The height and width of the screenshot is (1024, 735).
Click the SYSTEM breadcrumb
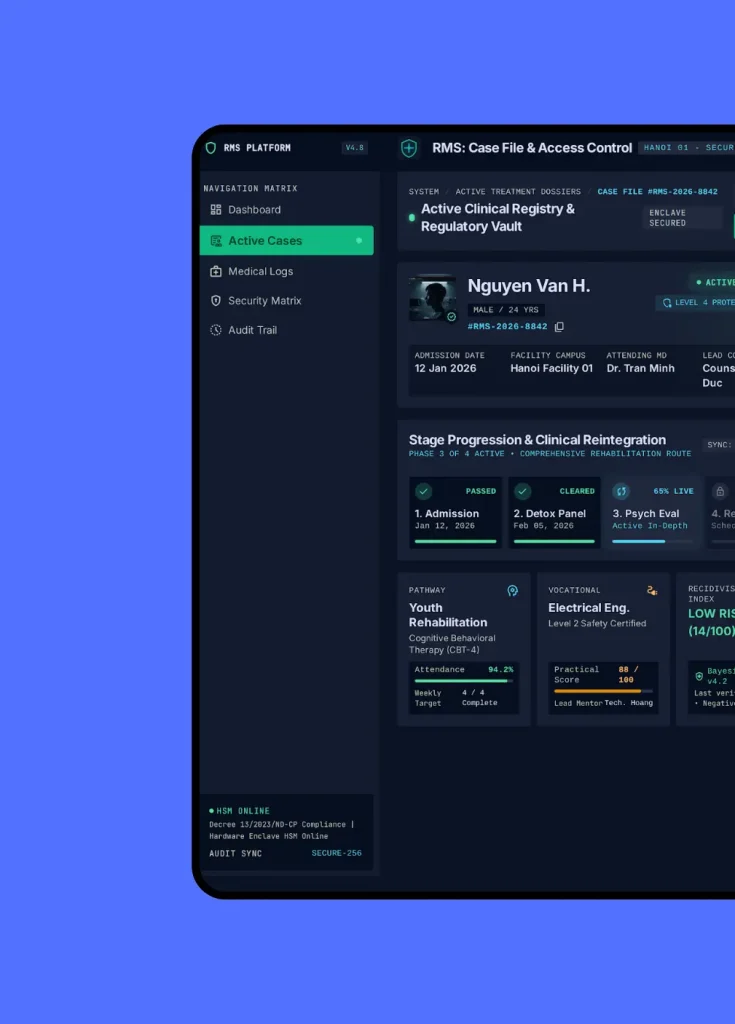424,192
